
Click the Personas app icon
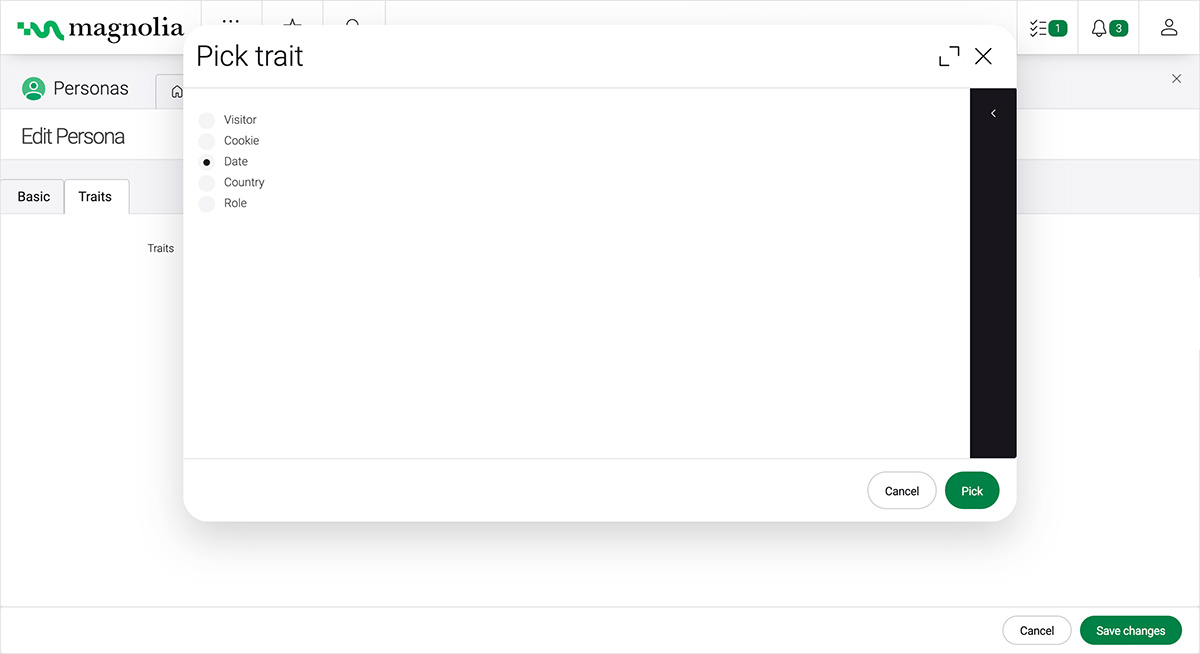click(34, 89)
